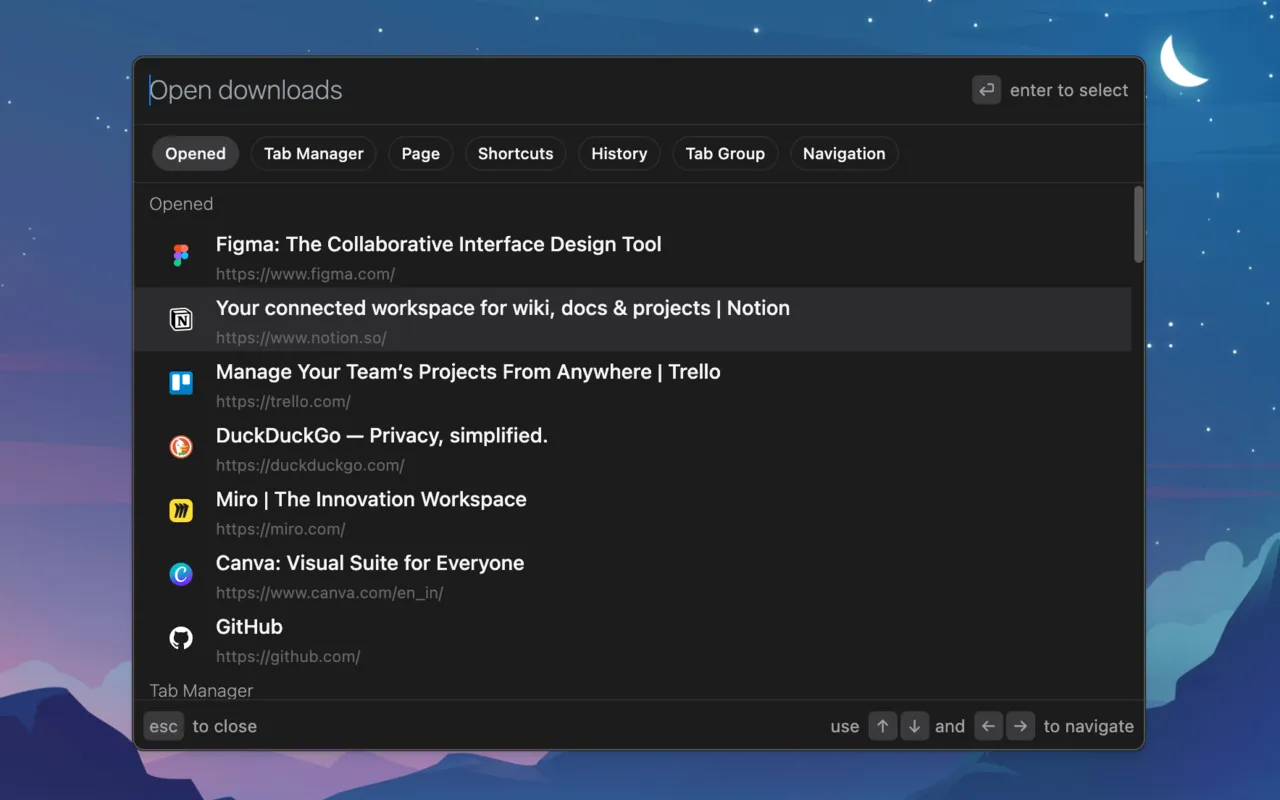Focus the Open downloads search field
Image resolution: width=1280 pixels, height=800 pixels.
tap(550, 90)
